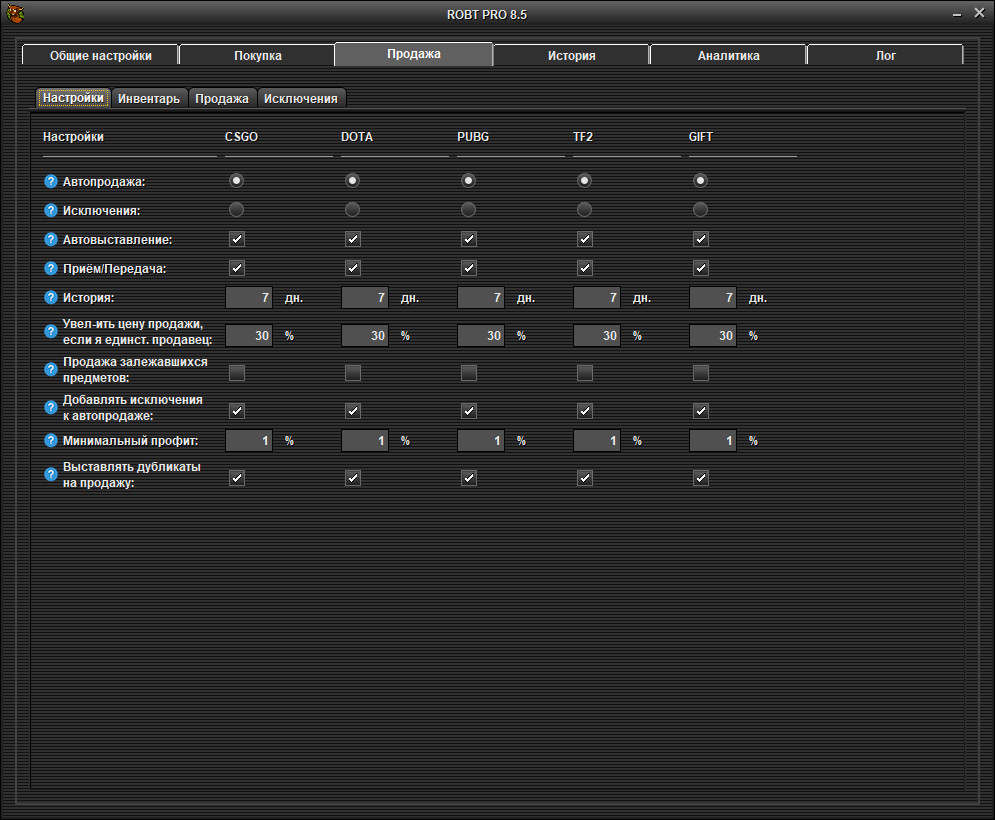Screen dimensions: 995x820
Task: Click the help icon next to История
Action: (x=51, y=298)
